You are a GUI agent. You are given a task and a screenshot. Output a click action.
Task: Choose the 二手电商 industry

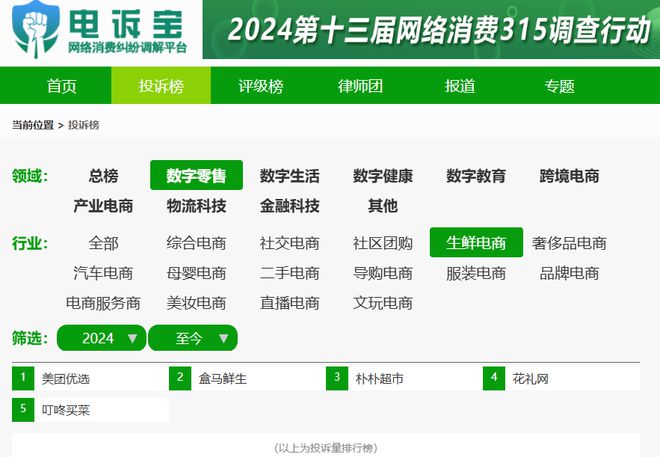290,273
